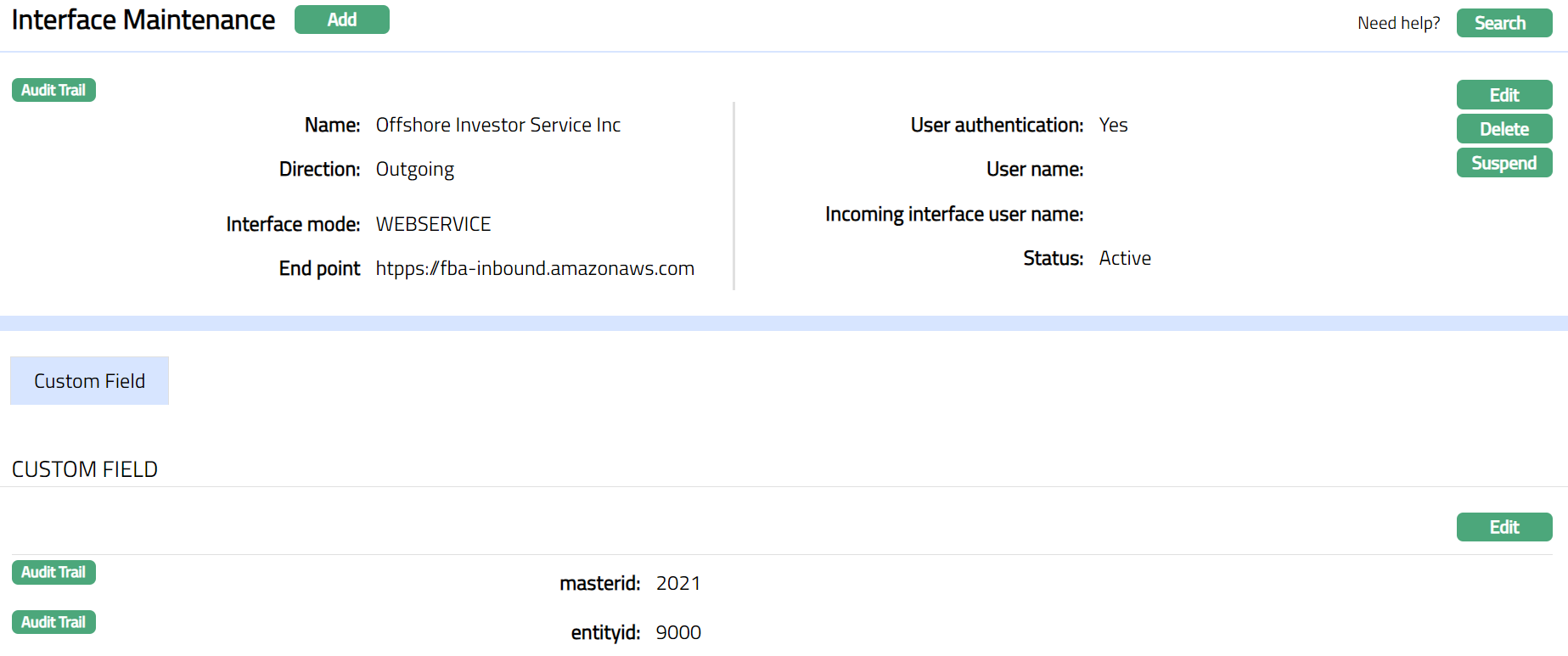The width and height of the screenshot is (1568, 656).
Task: Click the CUSTOM FIELD section heading
Action: (x=85, y=469)
